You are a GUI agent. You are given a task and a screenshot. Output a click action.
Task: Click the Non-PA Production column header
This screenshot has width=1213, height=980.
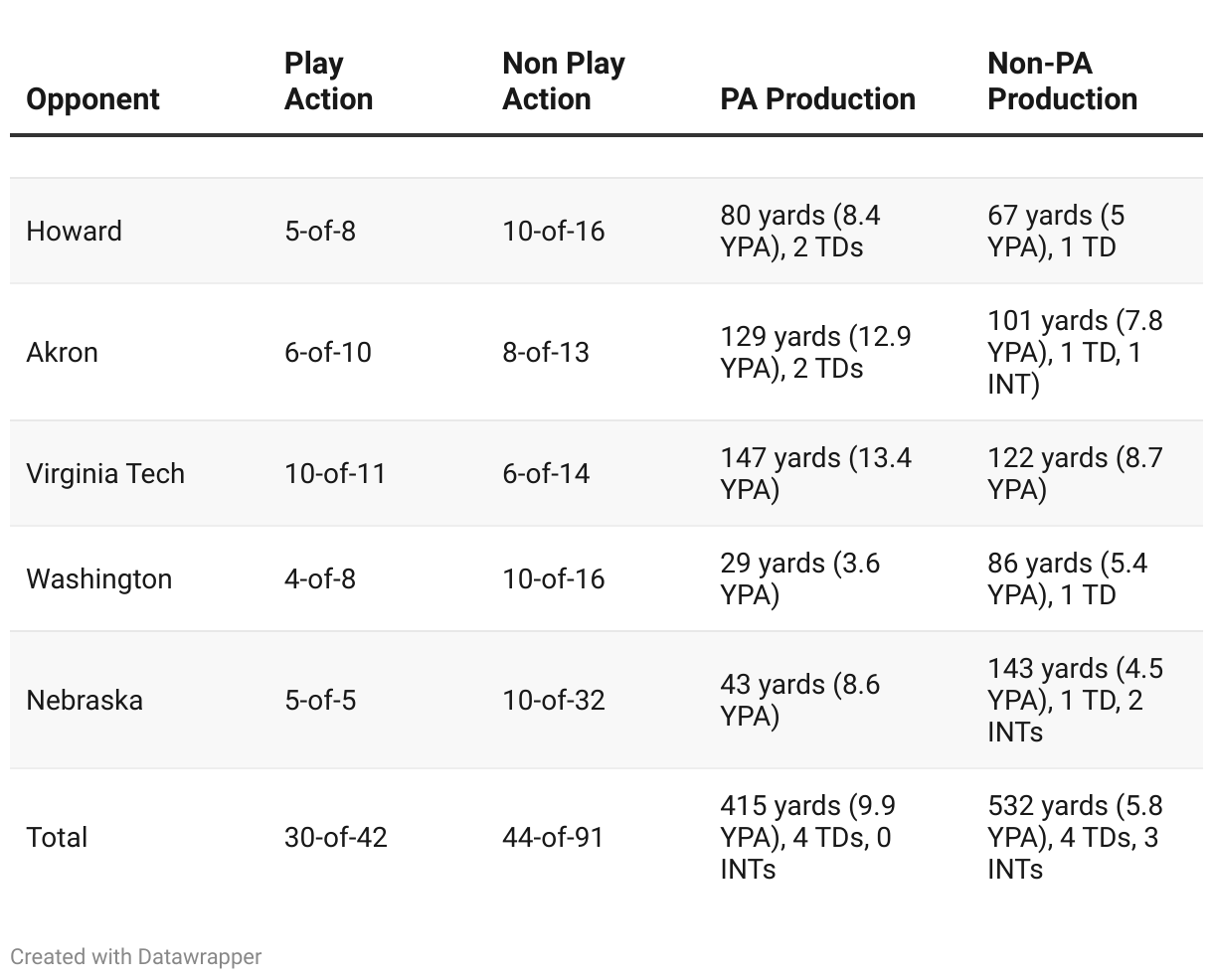1062,82
